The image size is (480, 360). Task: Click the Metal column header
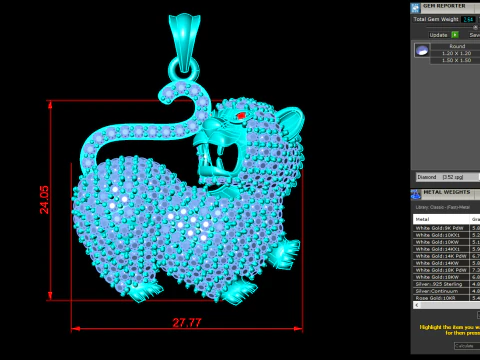click(441, 219)
